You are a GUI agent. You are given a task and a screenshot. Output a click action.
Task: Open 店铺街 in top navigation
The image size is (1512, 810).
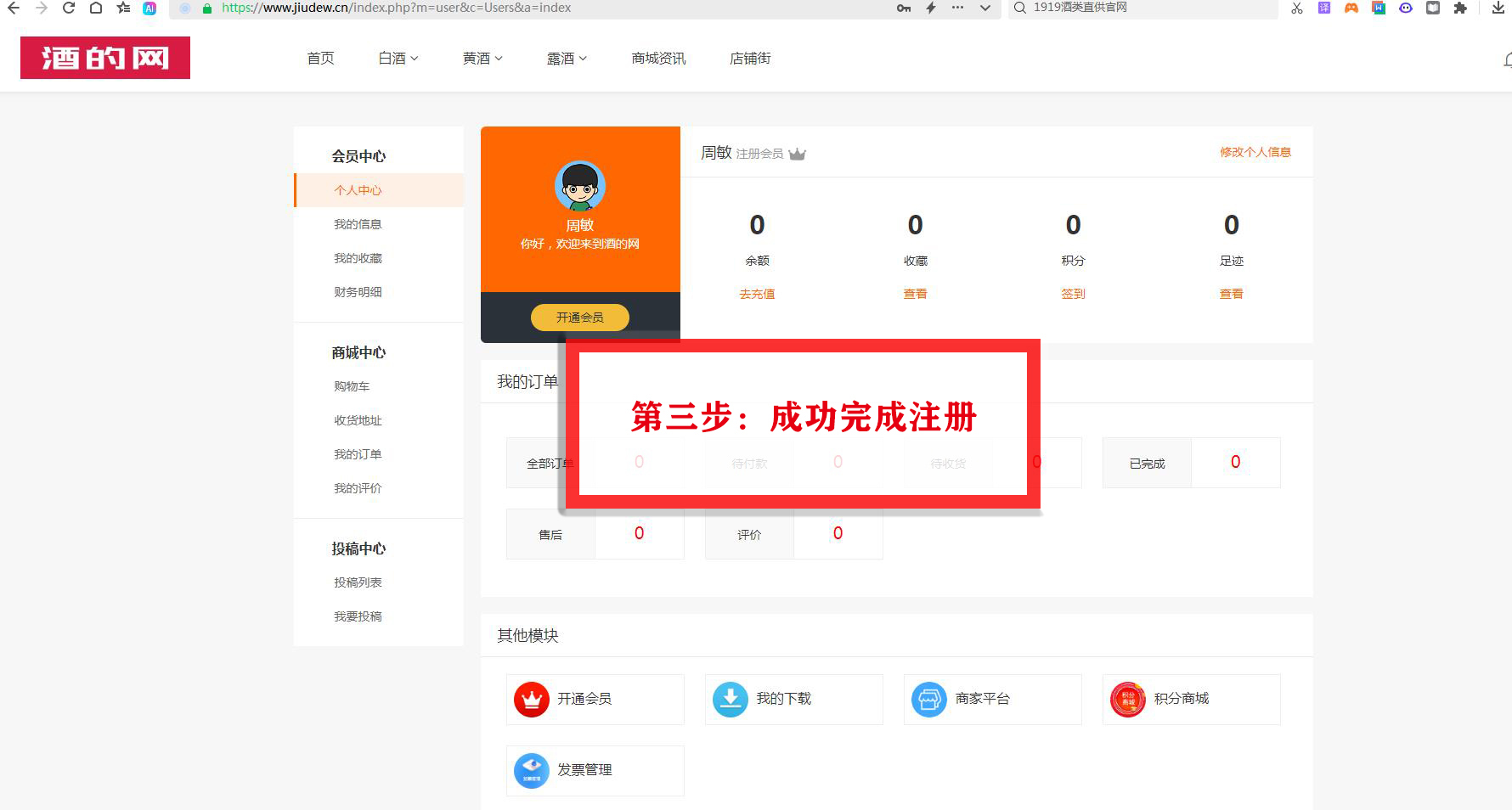pos(750,59)
